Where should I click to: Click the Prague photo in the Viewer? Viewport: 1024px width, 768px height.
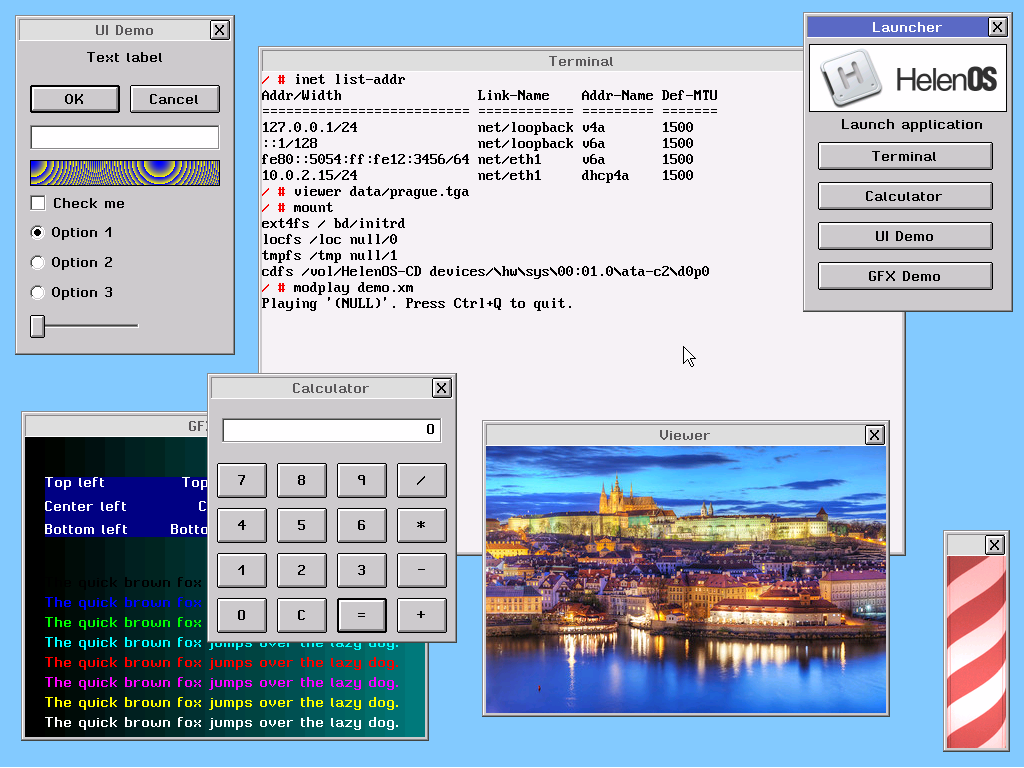coord(685,580)
